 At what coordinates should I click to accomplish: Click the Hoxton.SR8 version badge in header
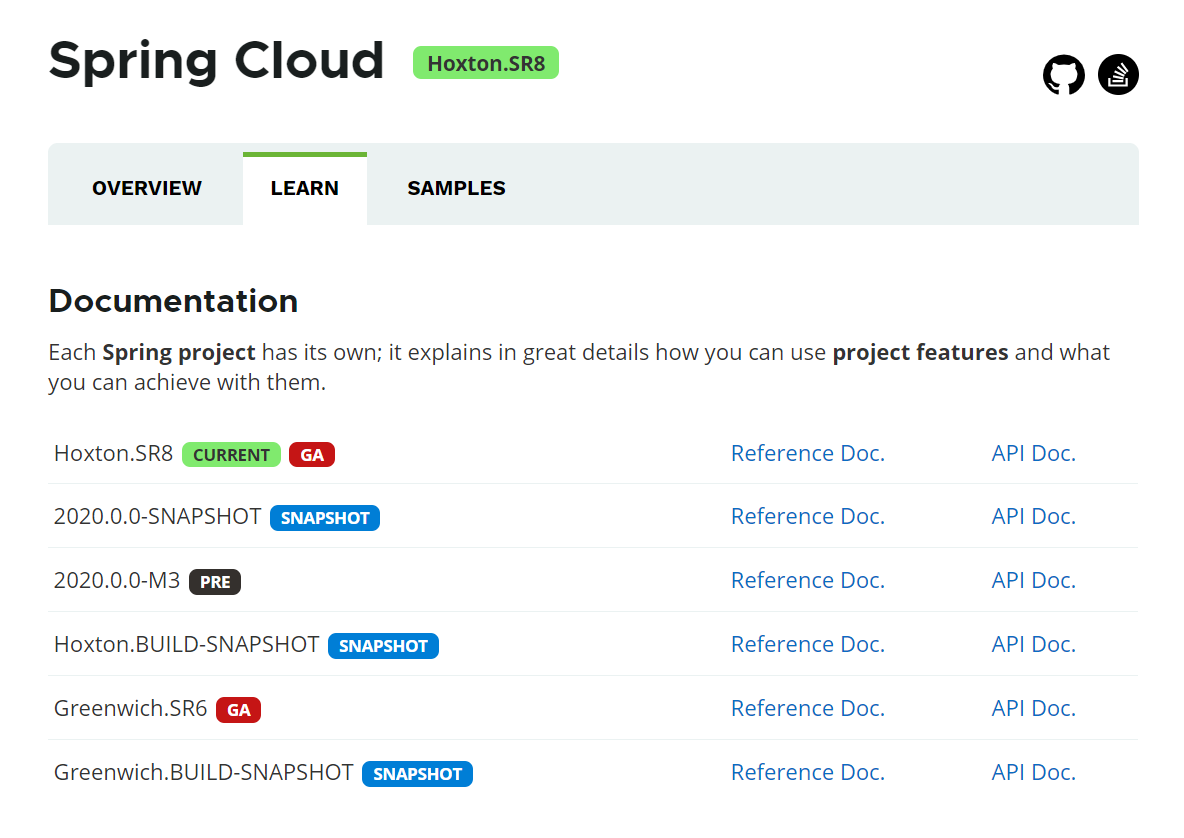(486, 63)
